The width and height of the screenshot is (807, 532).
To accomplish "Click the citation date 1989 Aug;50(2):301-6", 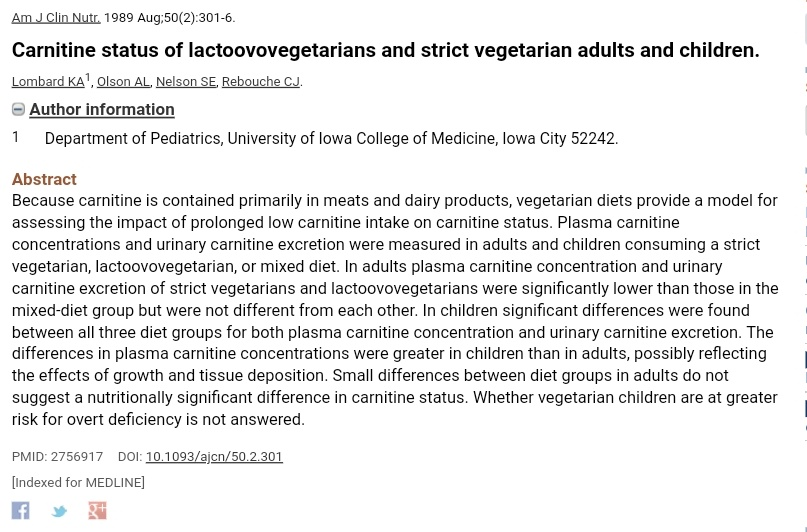I will (x=169, y=17).
